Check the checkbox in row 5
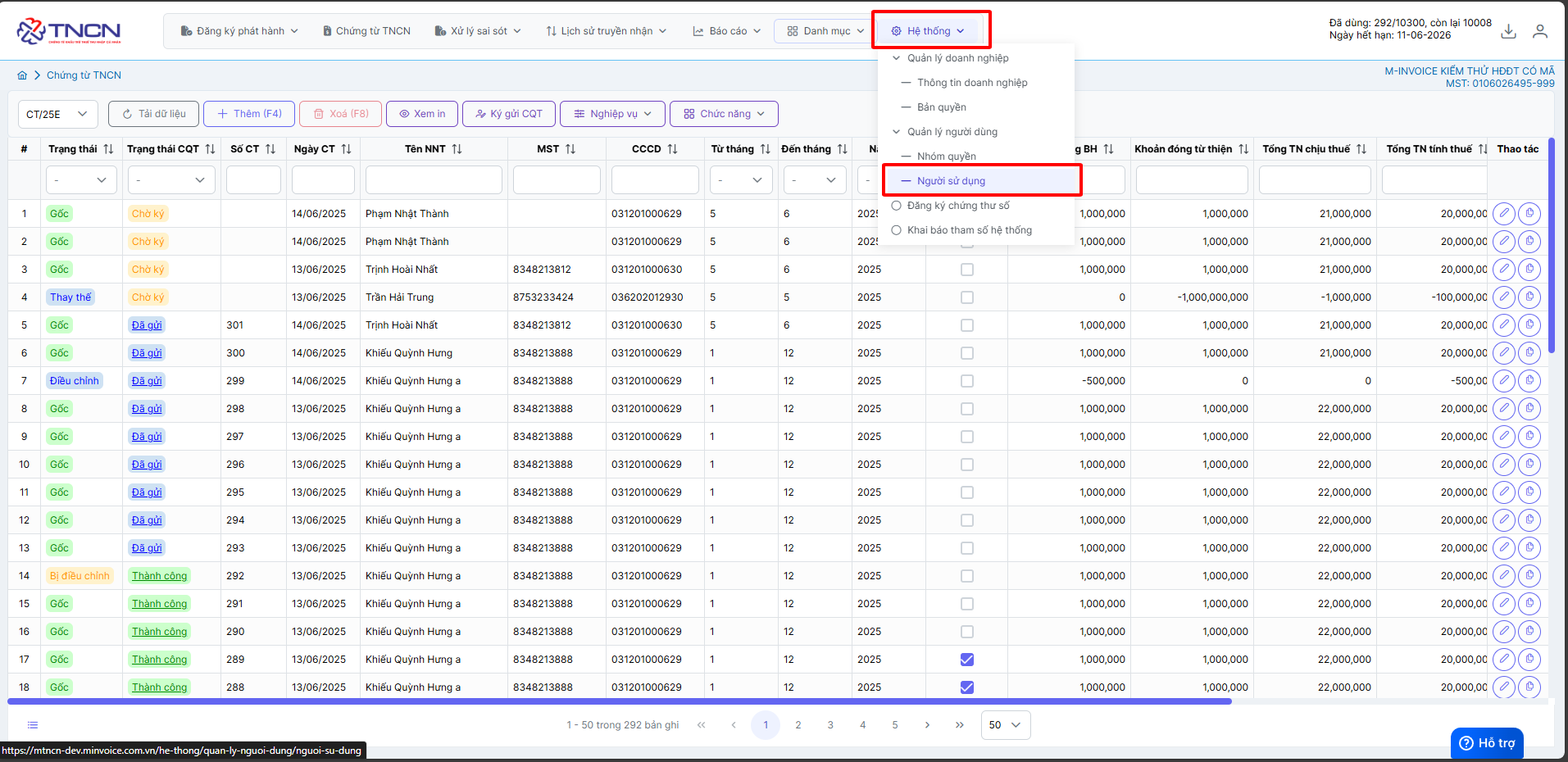This screenshot has height=762, width=1568. pyautogui.click(x=967, y=325)
